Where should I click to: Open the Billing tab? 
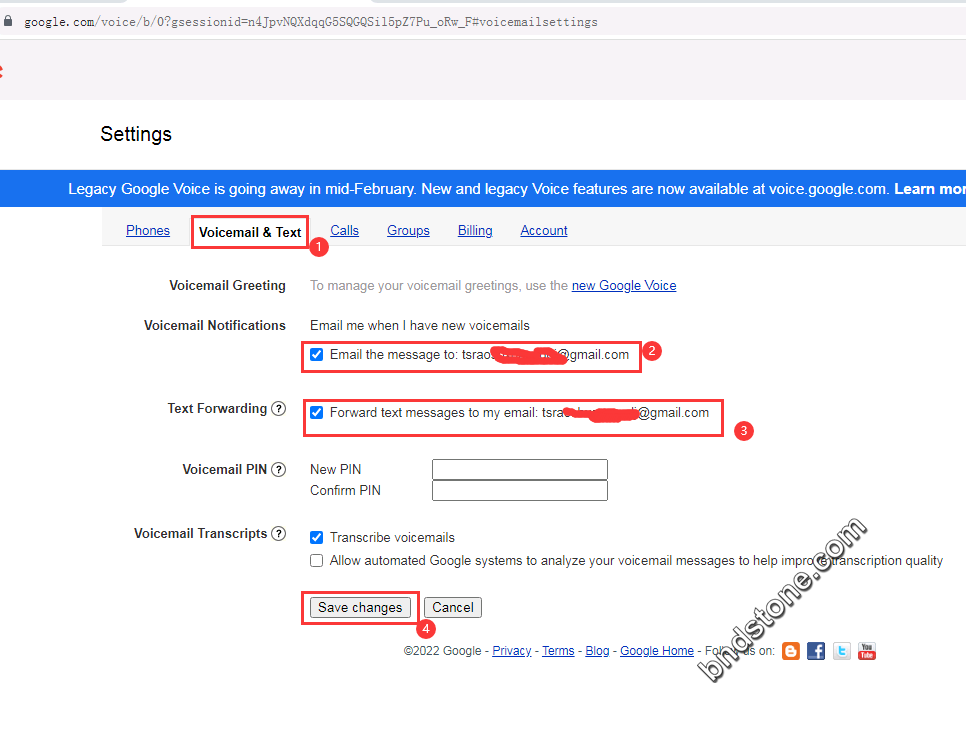pos(475,230)
